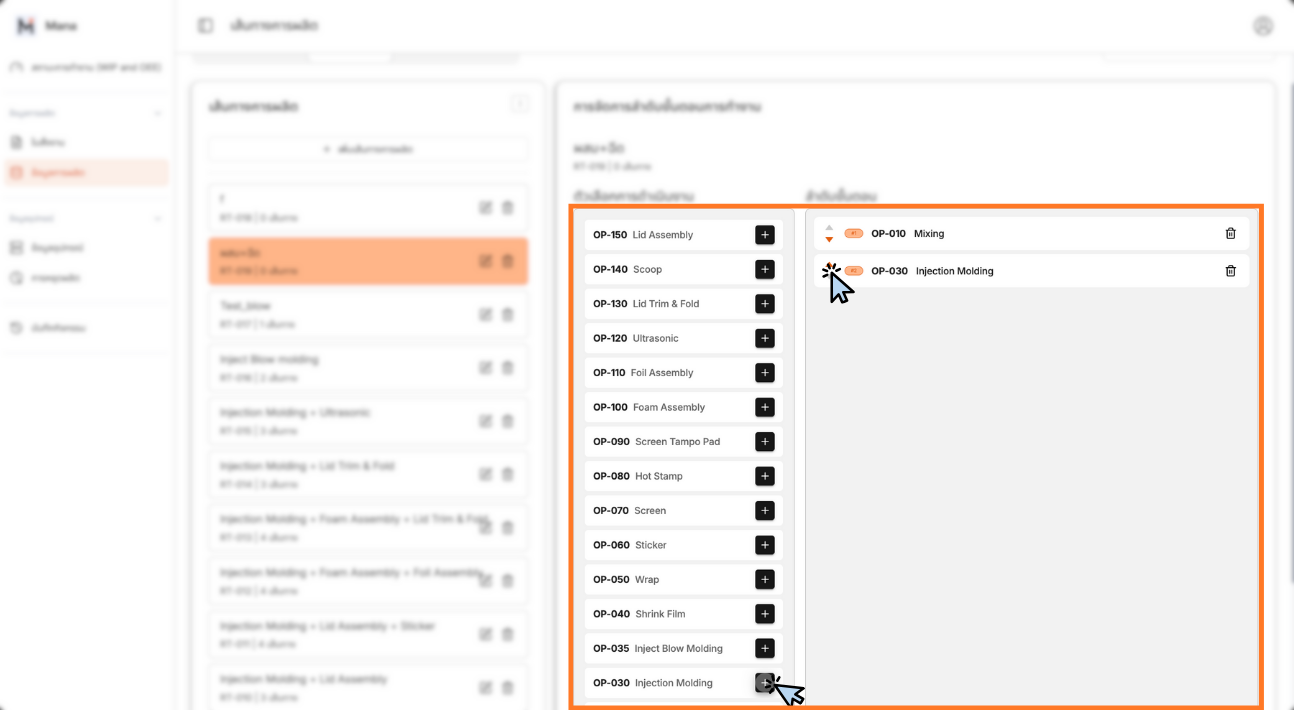Add OP-150 Lid Assembly to the sequence
The height and width of the screenshot is (710, 1294).
764,235
